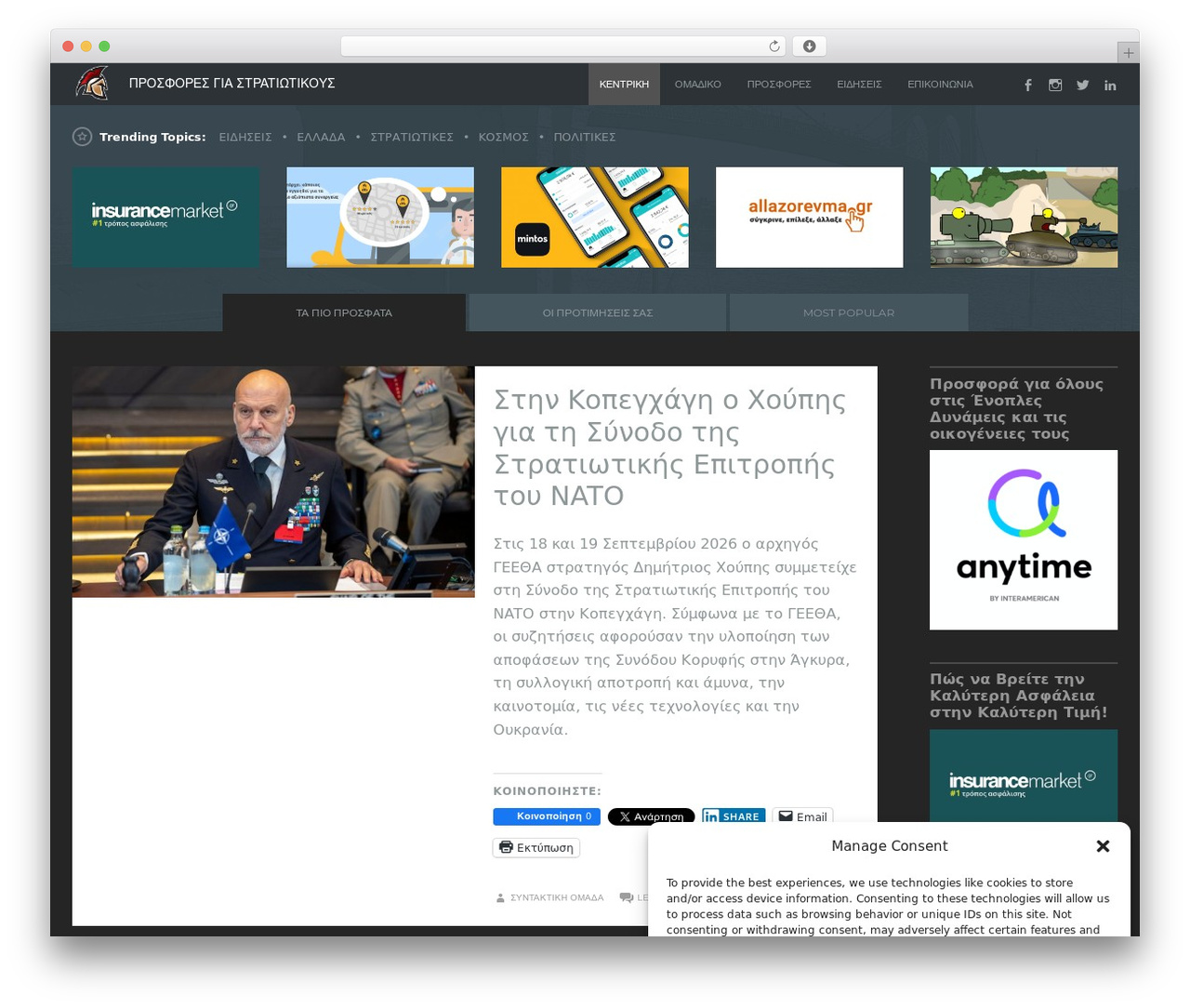Click the browser download icon

[810, 46]
